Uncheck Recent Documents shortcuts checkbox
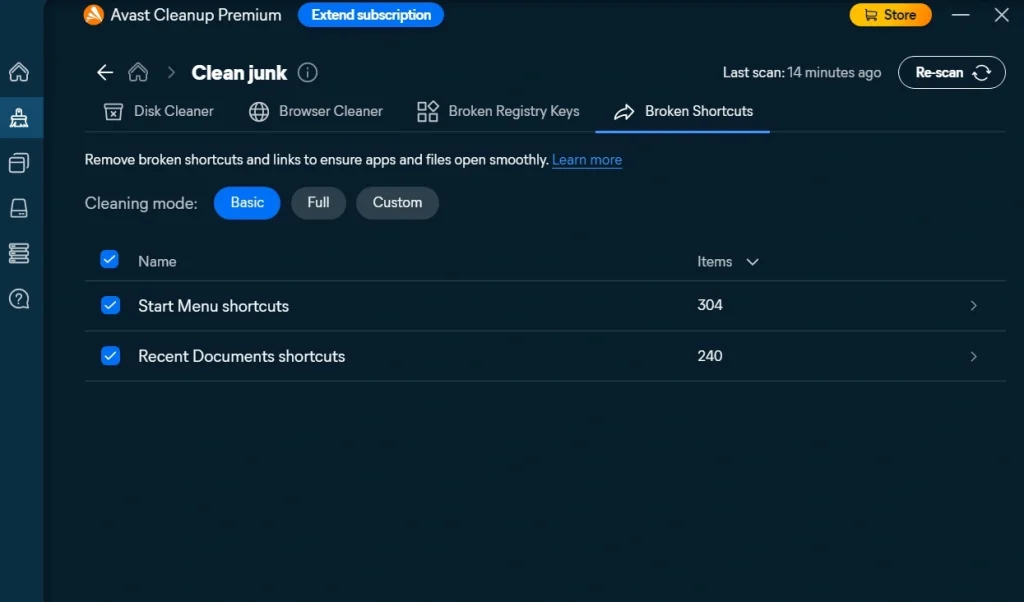Screen dimensions: 1024x602 point(110,356)
